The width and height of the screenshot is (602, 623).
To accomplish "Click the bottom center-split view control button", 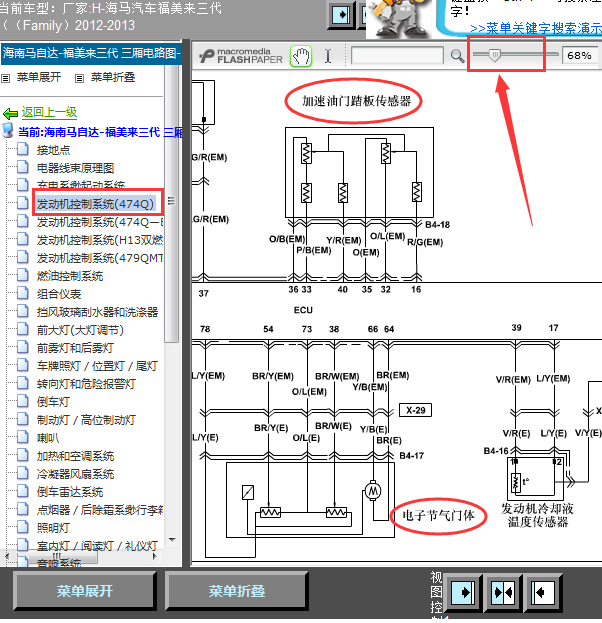I will tap(503, 592).
